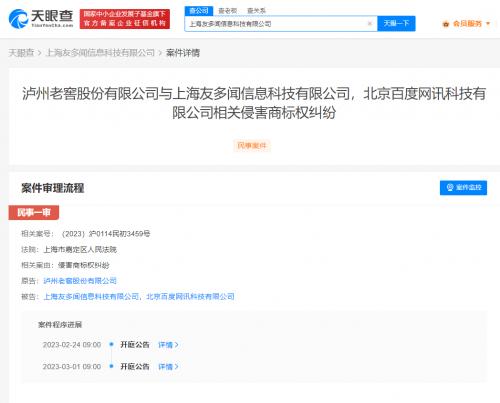Switch to the 查老板 search tab
500x403 pixels.
point(227,11)
